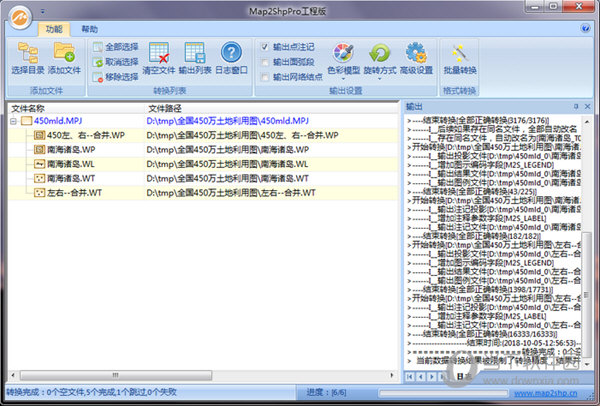Viewport: 600px width, 406px height.
Task: Open 高级设置 gear settings
Action: click(x=416, y=58)
